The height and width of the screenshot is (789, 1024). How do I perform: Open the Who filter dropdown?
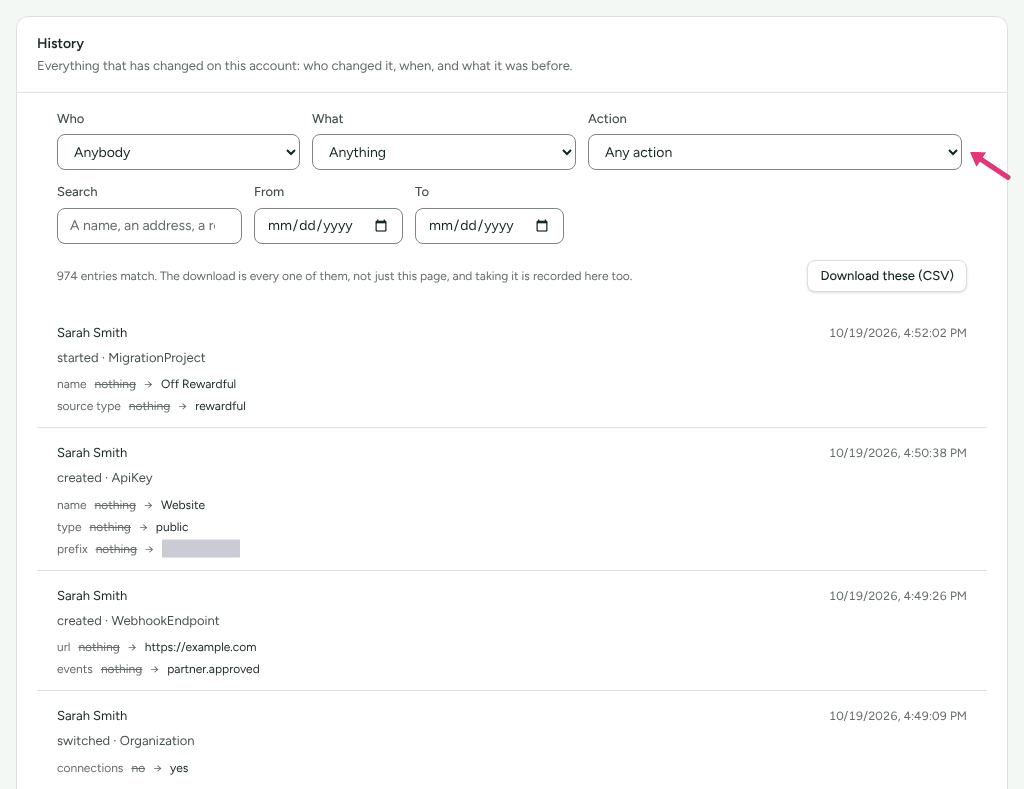point(178,152)
